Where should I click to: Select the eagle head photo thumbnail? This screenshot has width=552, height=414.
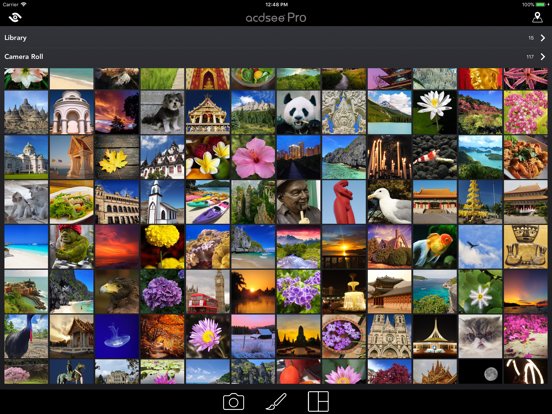point(117,292)
